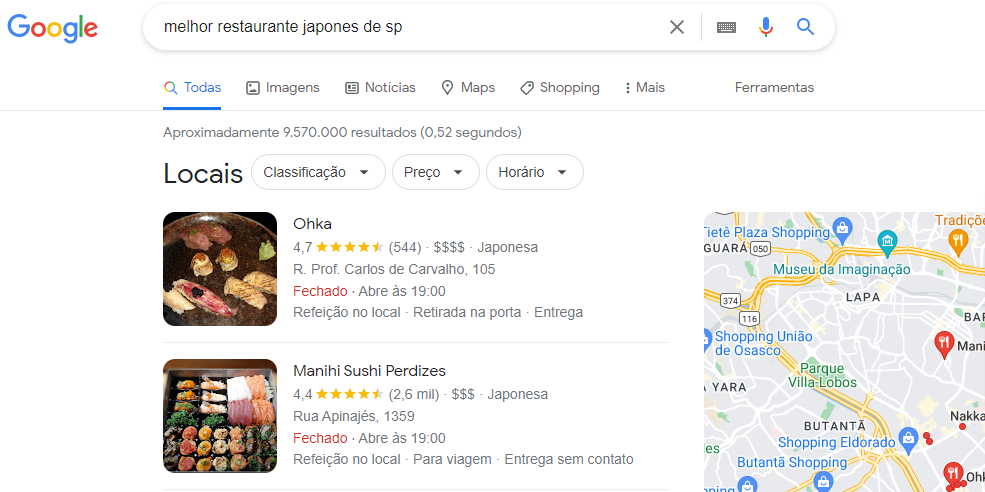
Task: Switch to the Imagens tab
Action: tap(283, 88)
